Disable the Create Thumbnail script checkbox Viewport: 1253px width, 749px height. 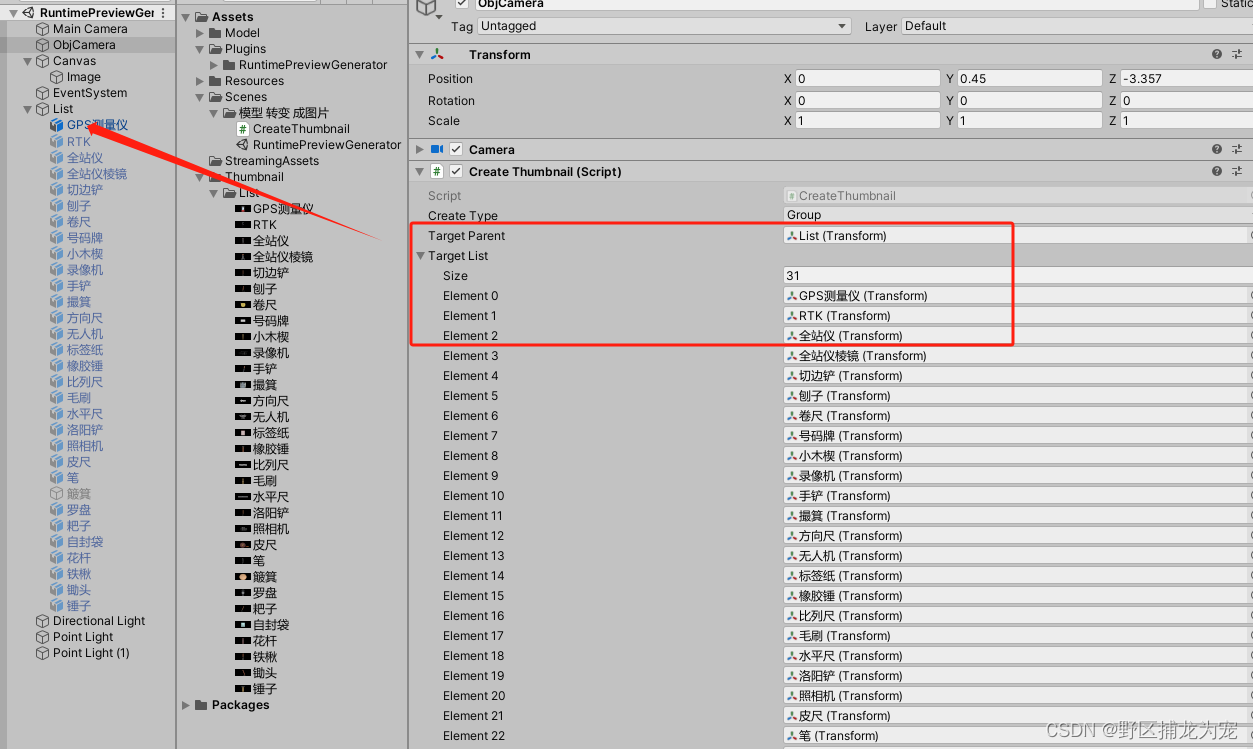(456, 171)
